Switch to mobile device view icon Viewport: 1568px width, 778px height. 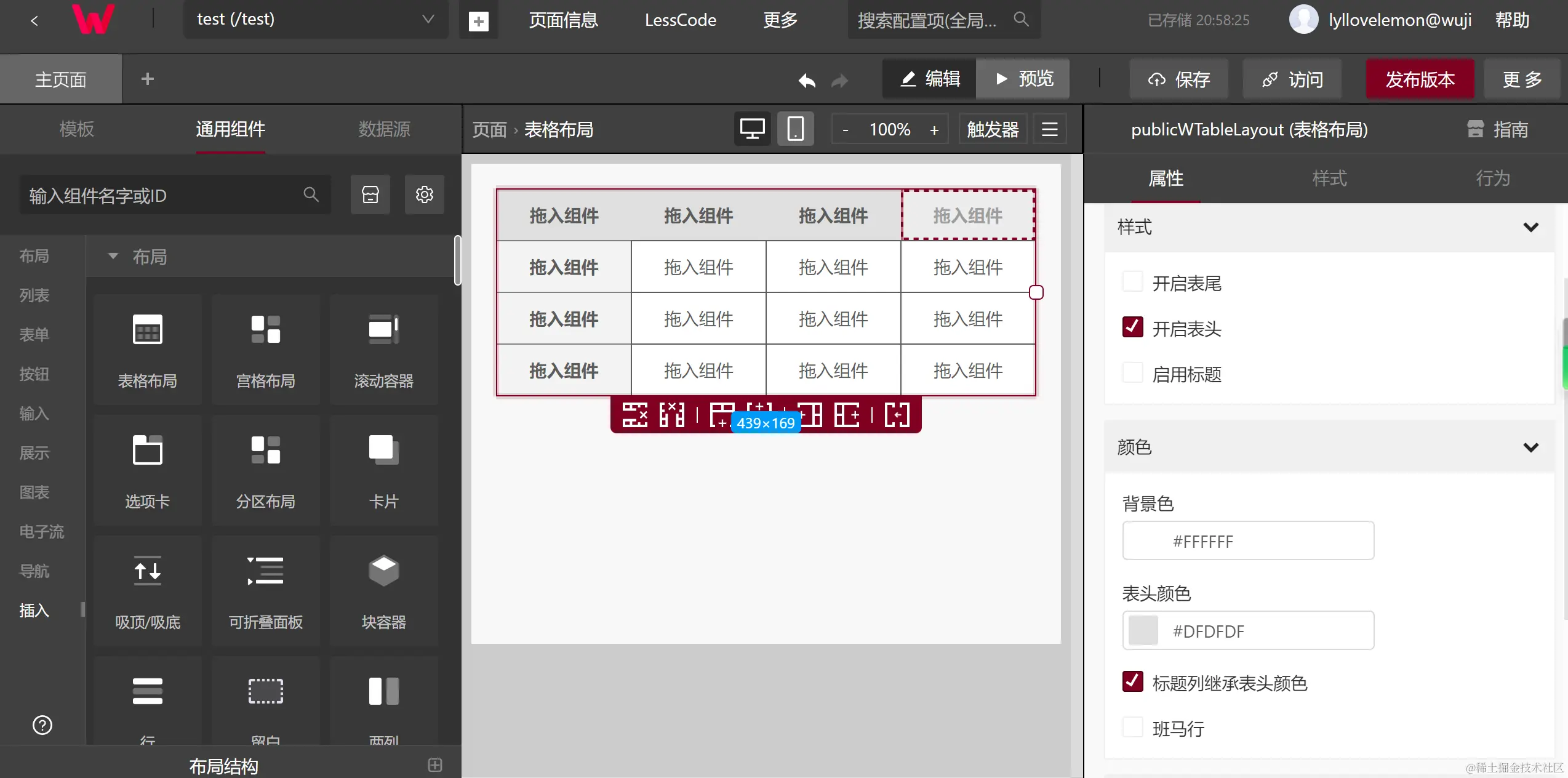[795, 129]
